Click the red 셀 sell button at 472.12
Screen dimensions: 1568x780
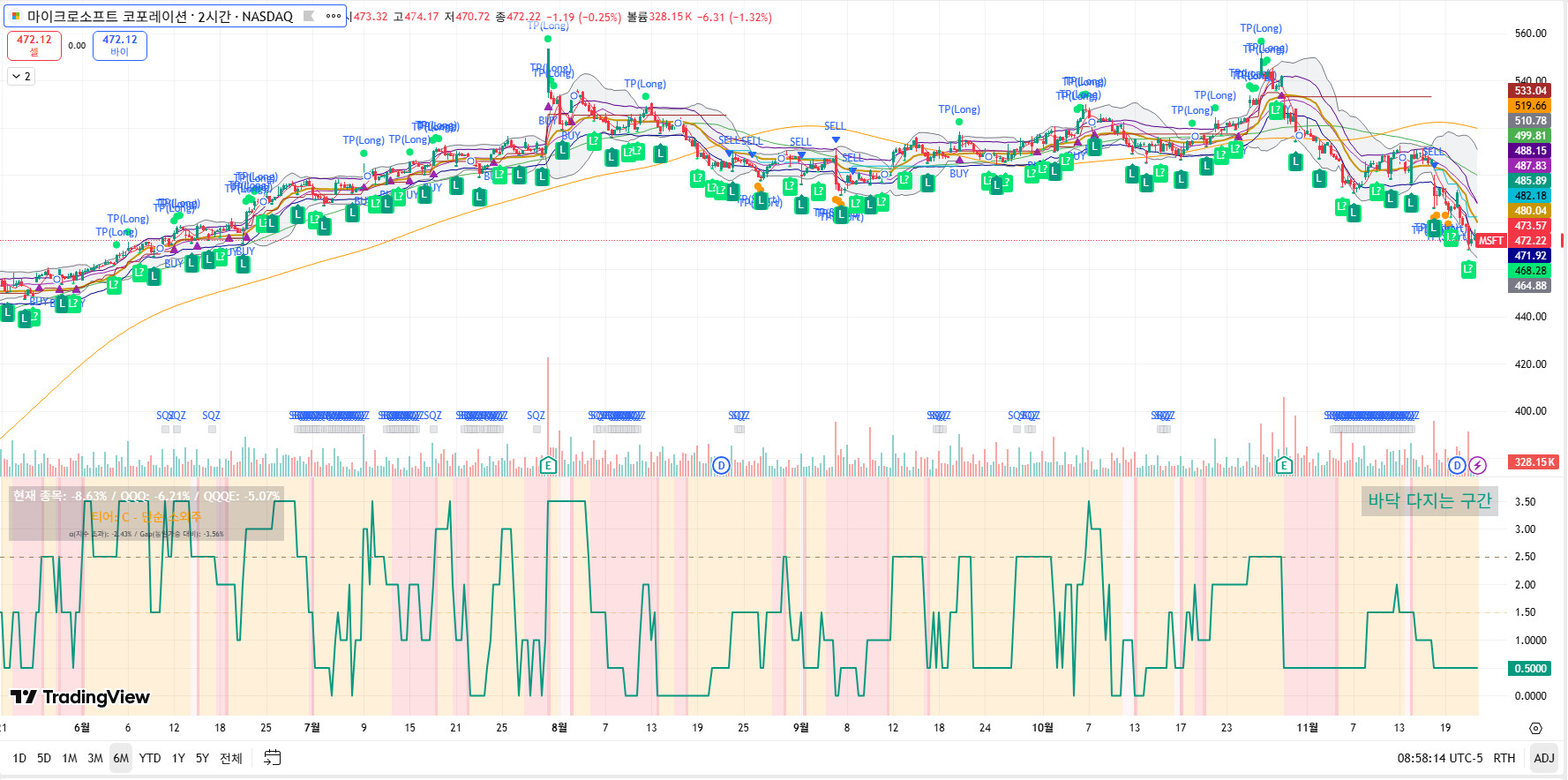[34, 46]
